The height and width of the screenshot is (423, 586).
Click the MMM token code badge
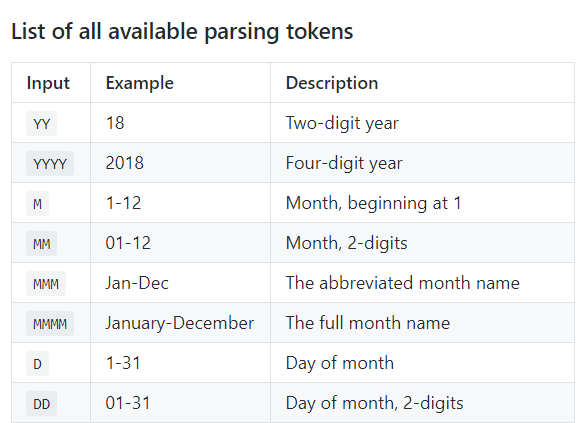pyautogui.click(x=46, y=283)
